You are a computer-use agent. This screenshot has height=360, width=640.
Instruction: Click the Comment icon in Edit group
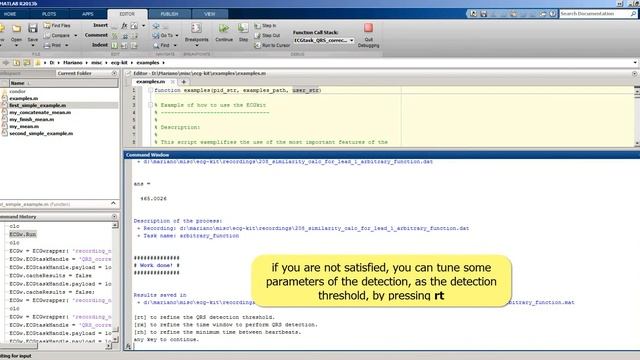pos(115,36)
